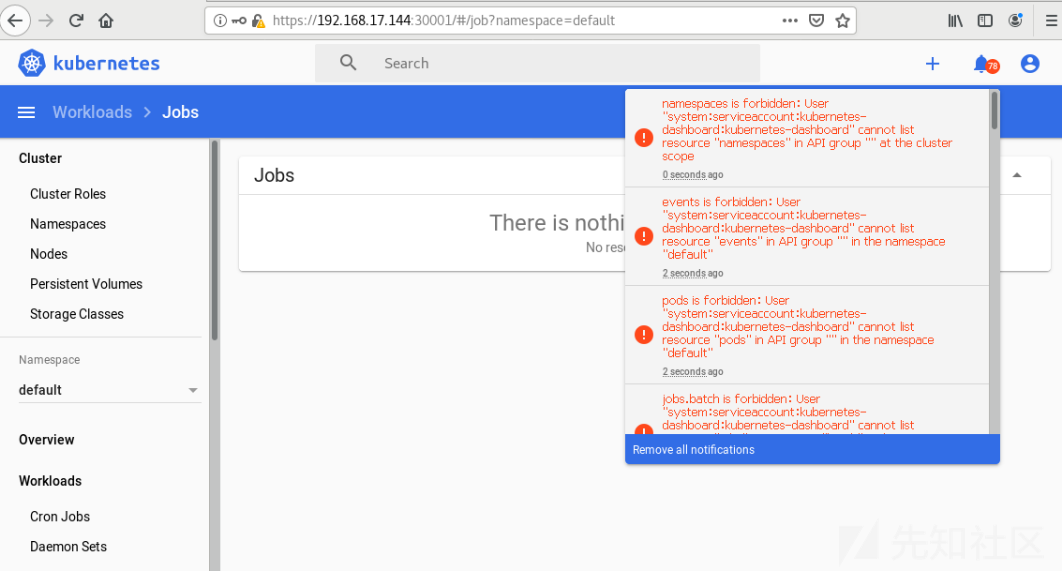Select the pods is forbidden notification text
This screenshot has height=571, width=1063.
[798, 327]
